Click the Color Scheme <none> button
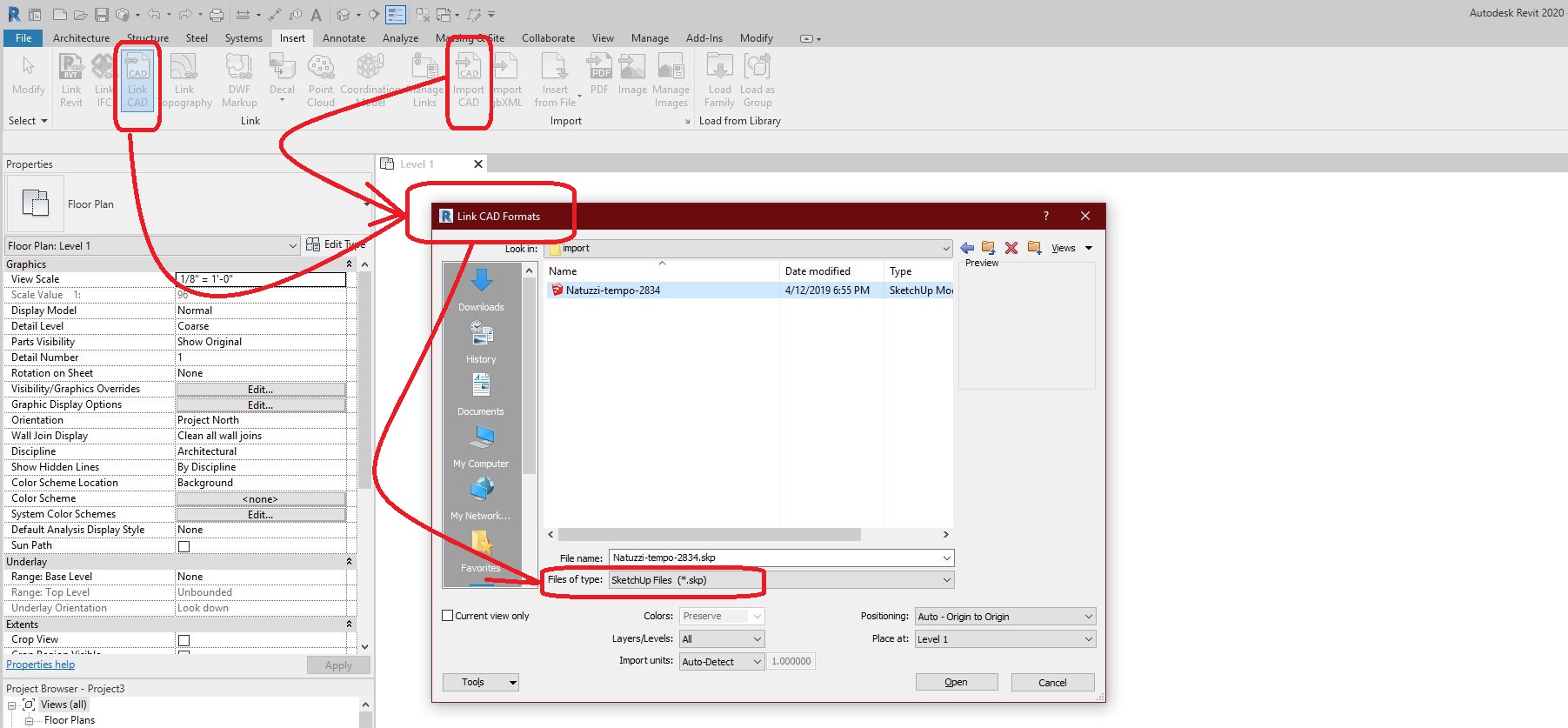This screenshot has height=728, width=1568. tap(261, 499)
